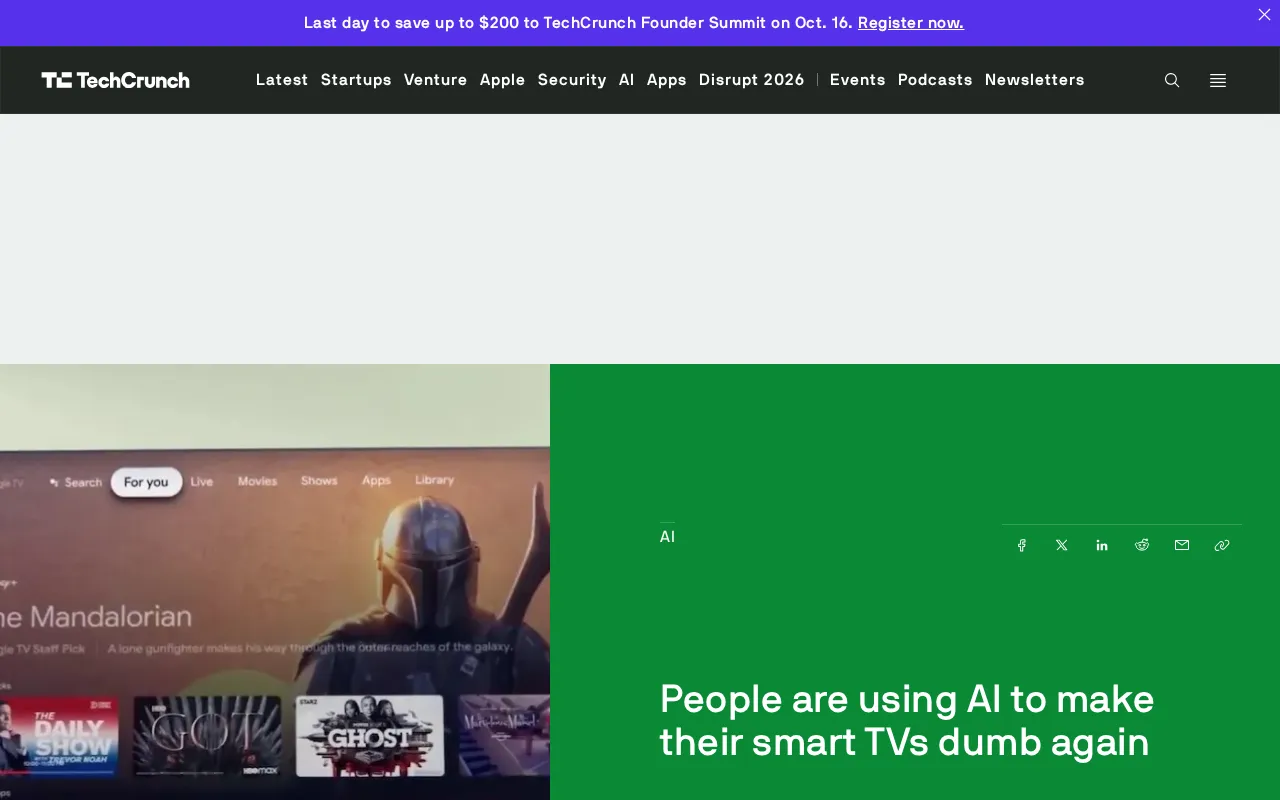Open the Newsletters nav link
The height and width of the screenshot is (800, 1280).
[x=1035, y=80]
